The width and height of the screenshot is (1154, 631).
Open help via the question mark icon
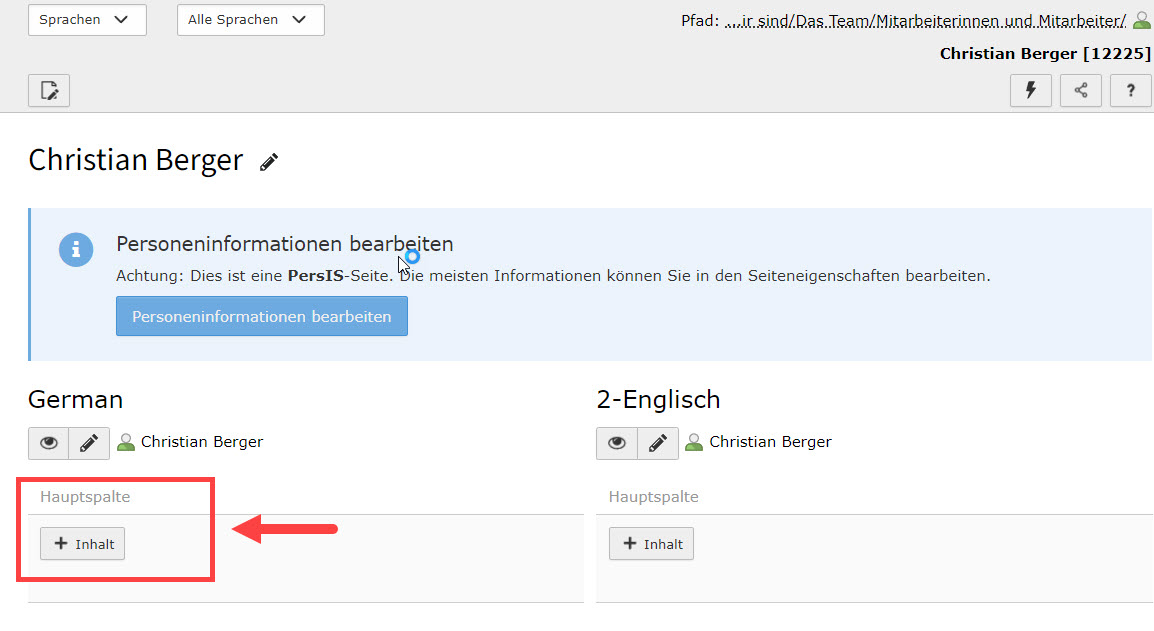pyautogui.click(x=1131, y=91)
